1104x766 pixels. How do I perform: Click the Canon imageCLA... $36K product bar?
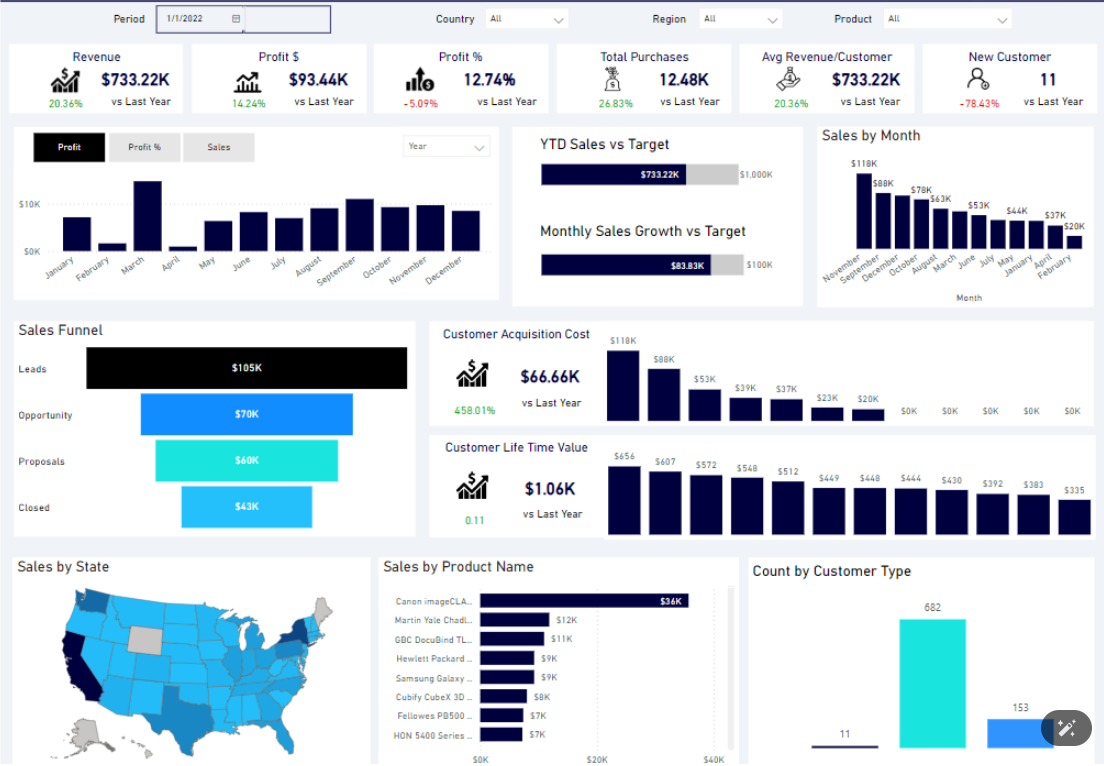pos(584,601)
